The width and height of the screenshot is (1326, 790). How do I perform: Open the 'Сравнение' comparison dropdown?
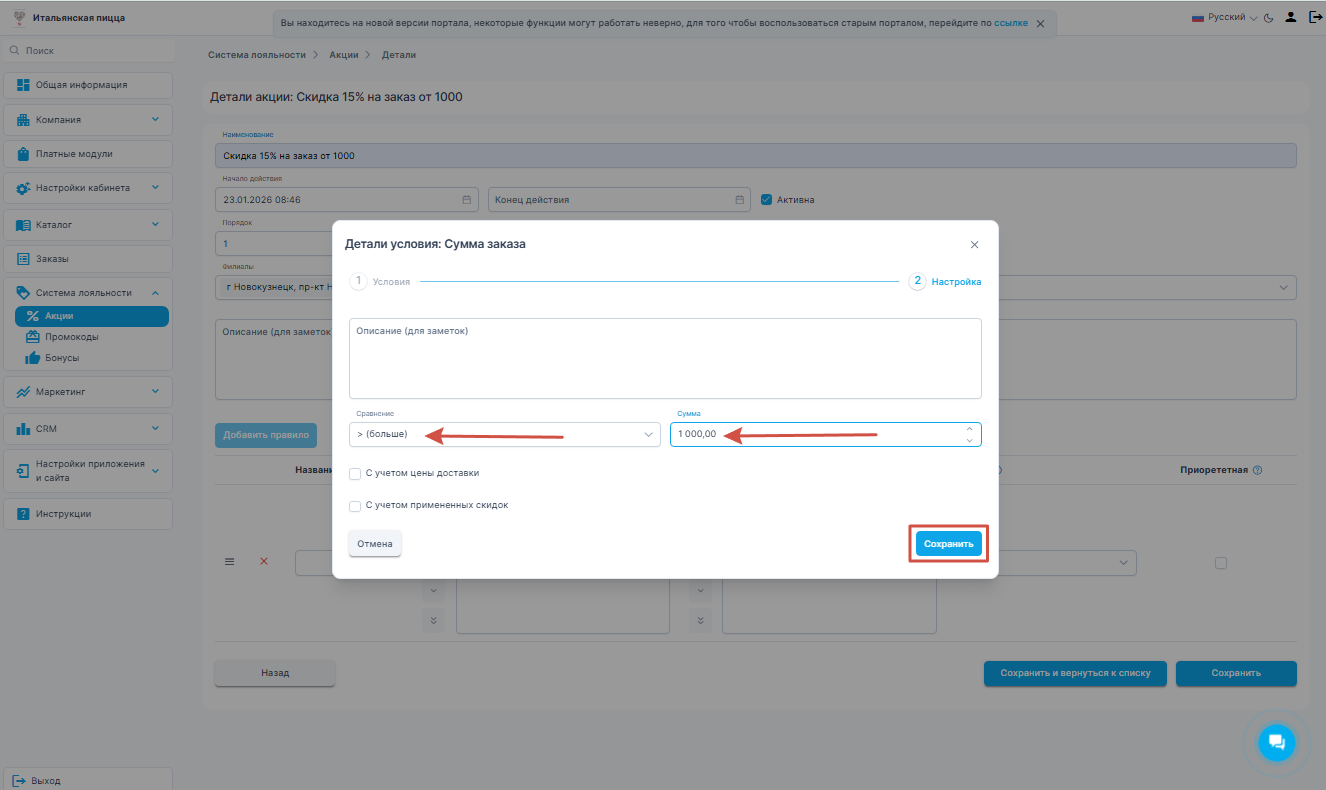(x=504, y=434)
